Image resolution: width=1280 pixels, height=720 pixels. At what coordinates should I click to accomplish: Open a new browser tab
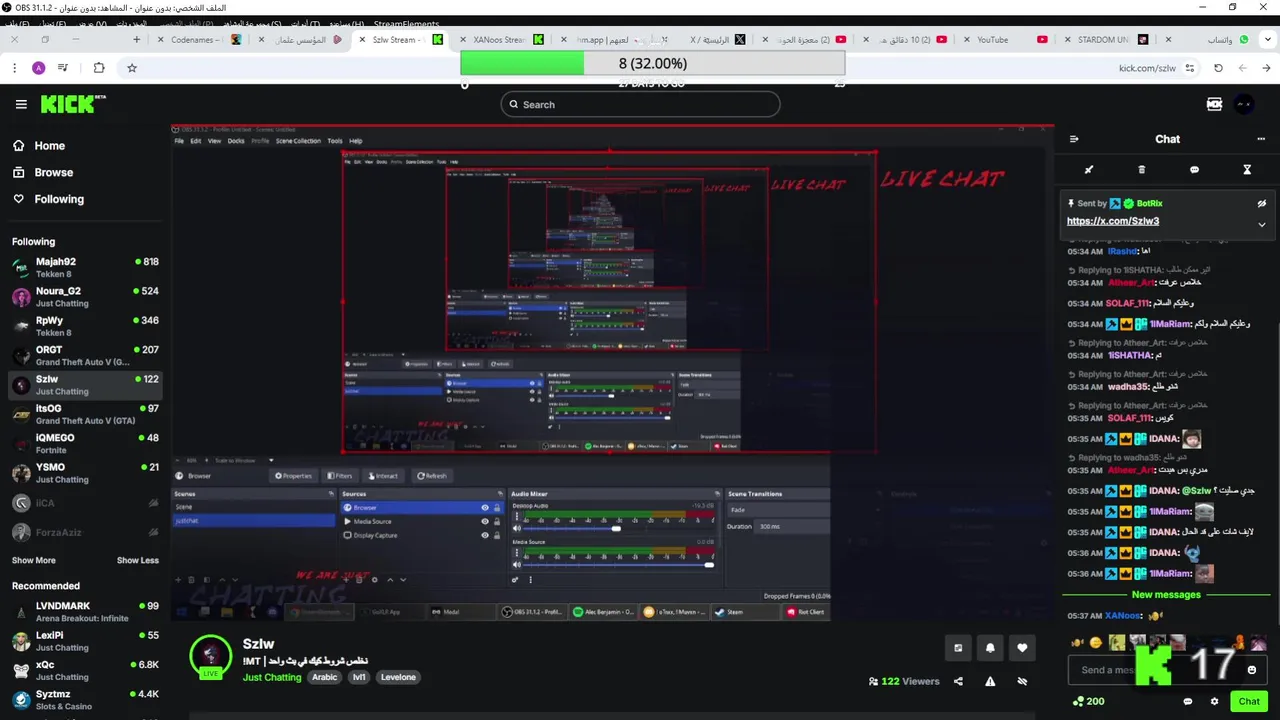(x=137, y=40)
